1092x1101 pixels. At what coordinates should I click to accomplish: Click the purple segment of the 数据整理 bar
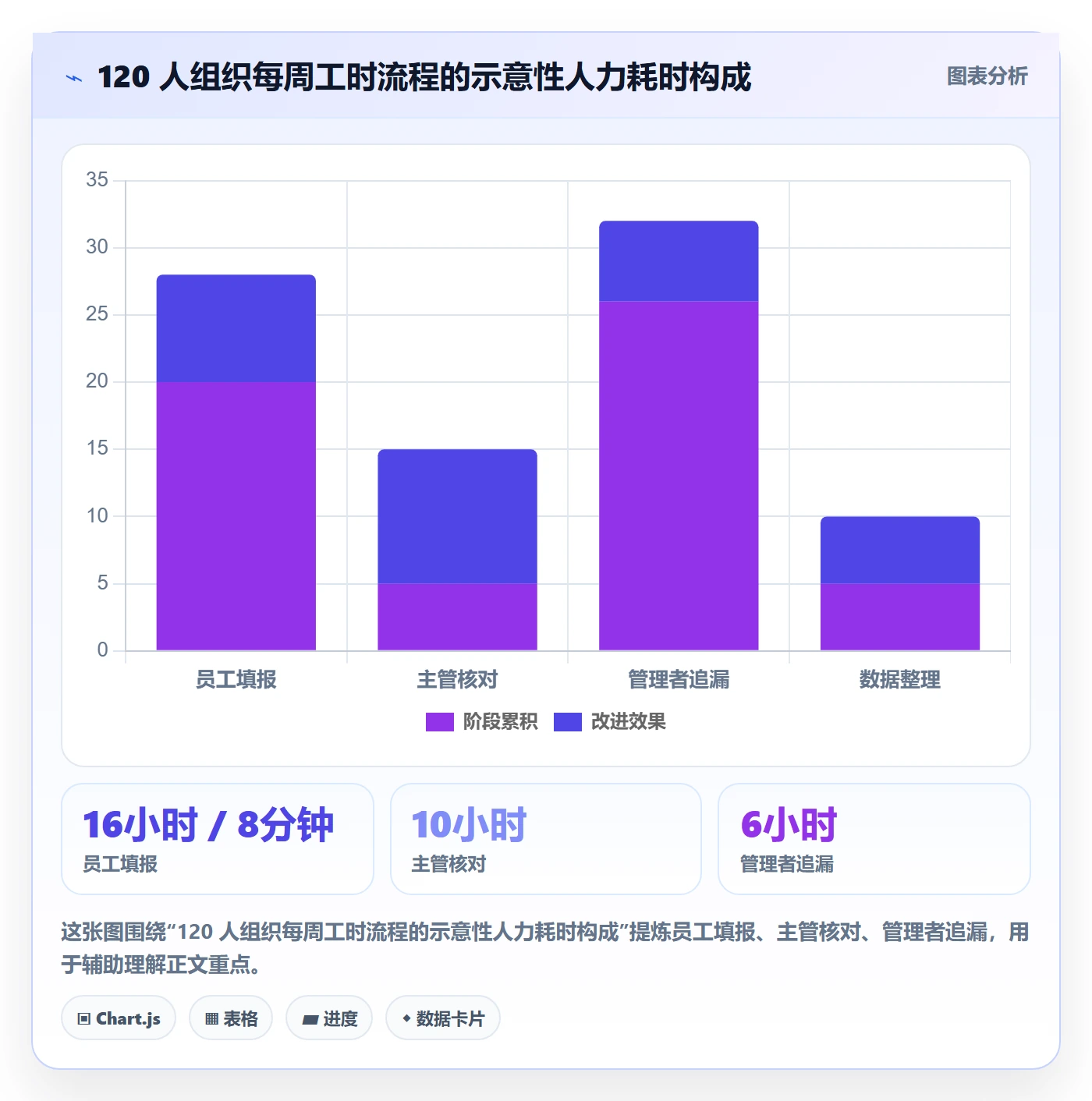pos(900,617)
